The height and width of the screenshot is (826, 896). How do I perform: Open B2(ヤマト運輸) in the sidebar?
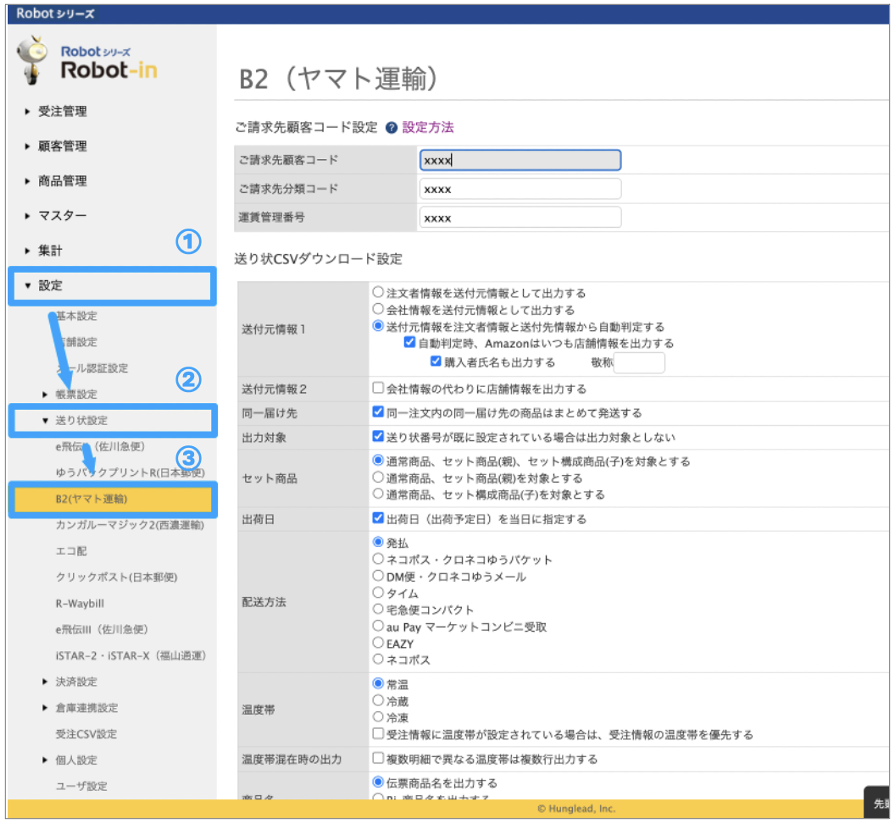(91, 498)
